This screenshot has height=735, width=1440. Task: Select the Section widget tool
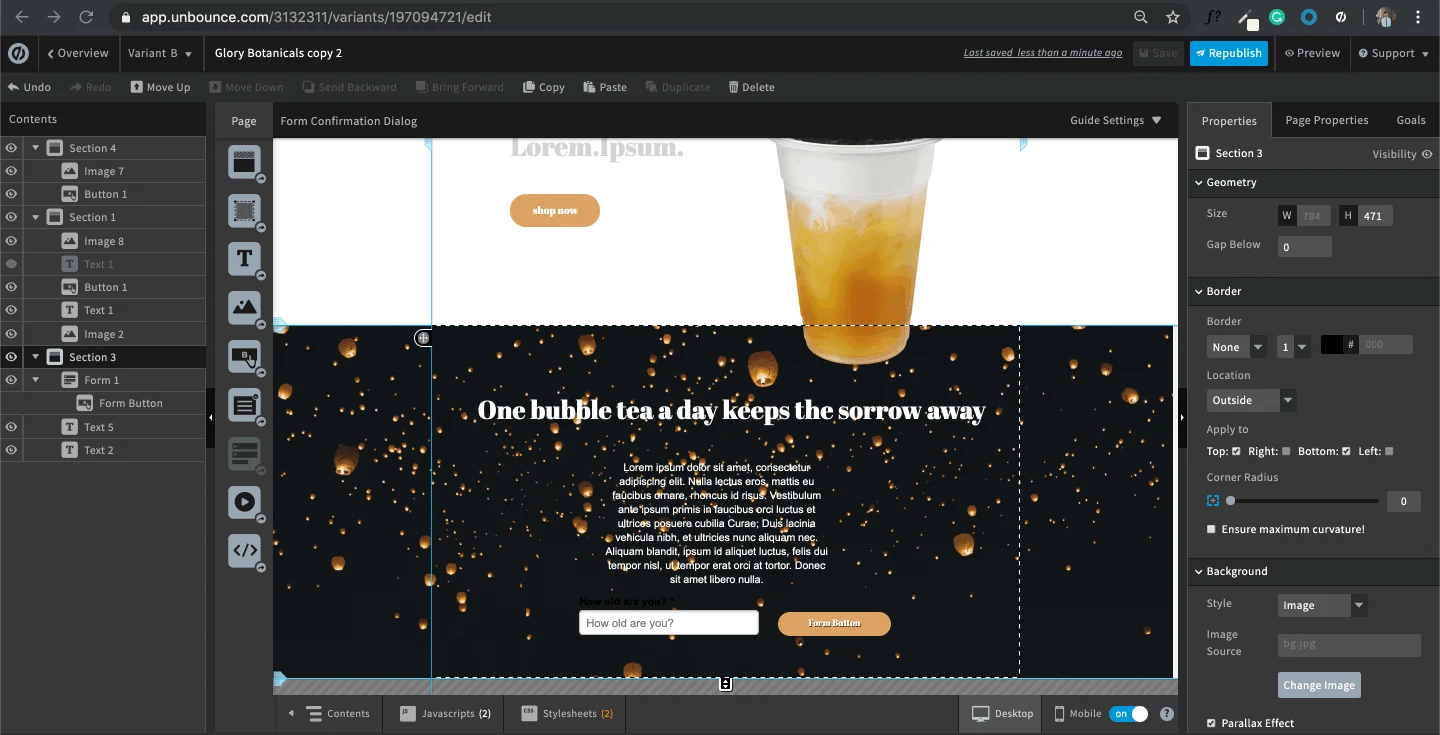click(x=244, y=161)
